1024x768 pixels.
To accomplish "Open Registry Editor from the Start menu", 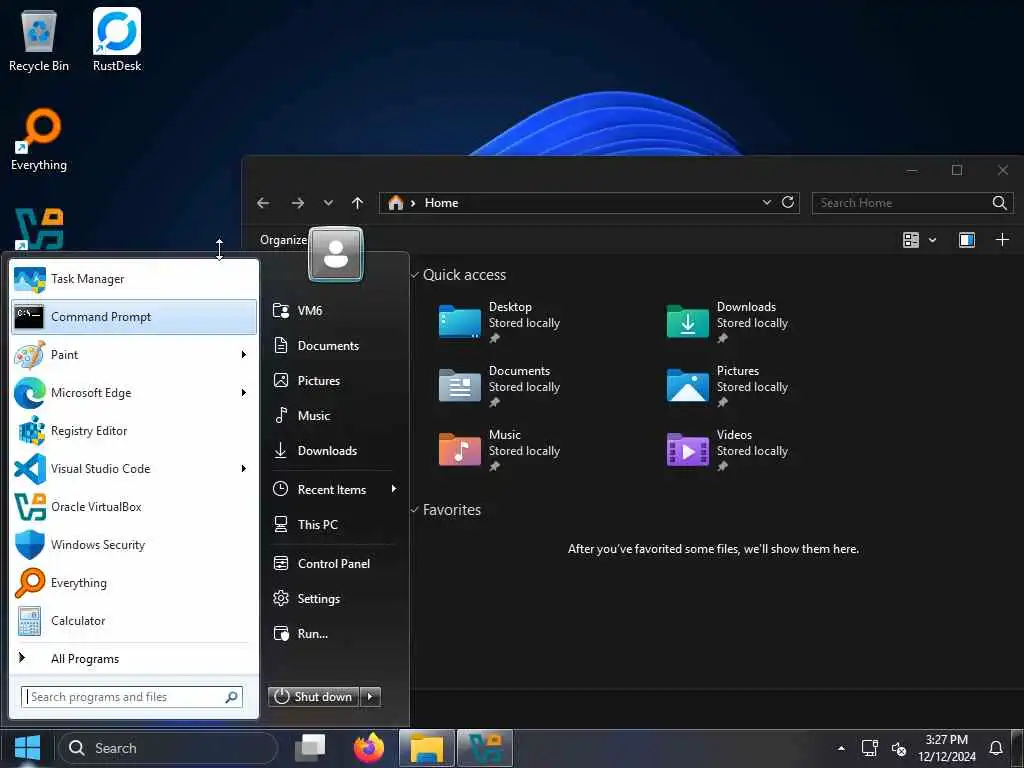I will (x=134, y=431).
